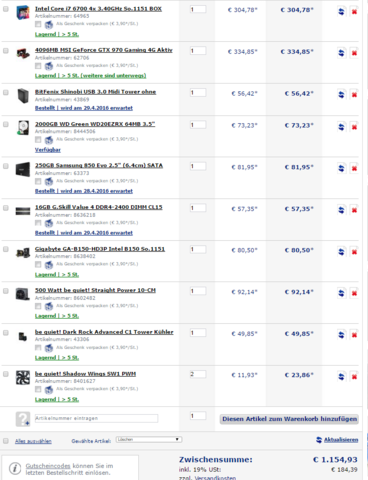This screenshot has height=480, width=368.
Task: Click quantity field in add-article row
Action: tap(198, 416)
